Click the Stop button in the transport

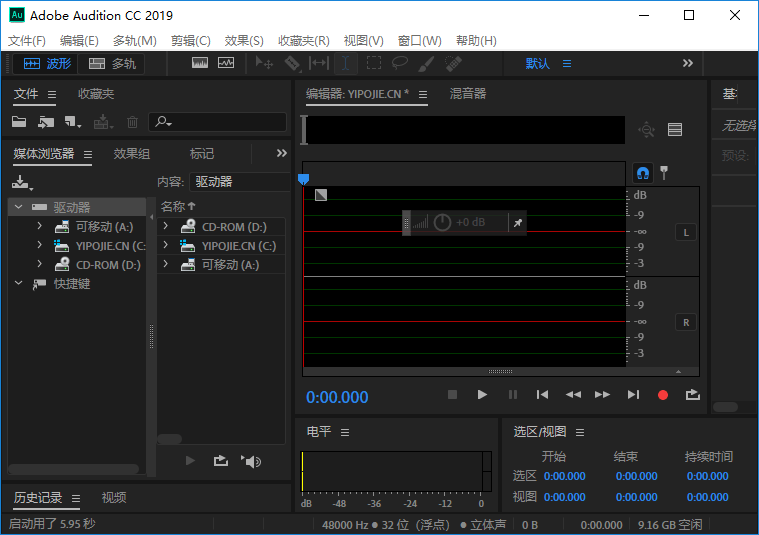pyautogui.click(x=452, y=395)
